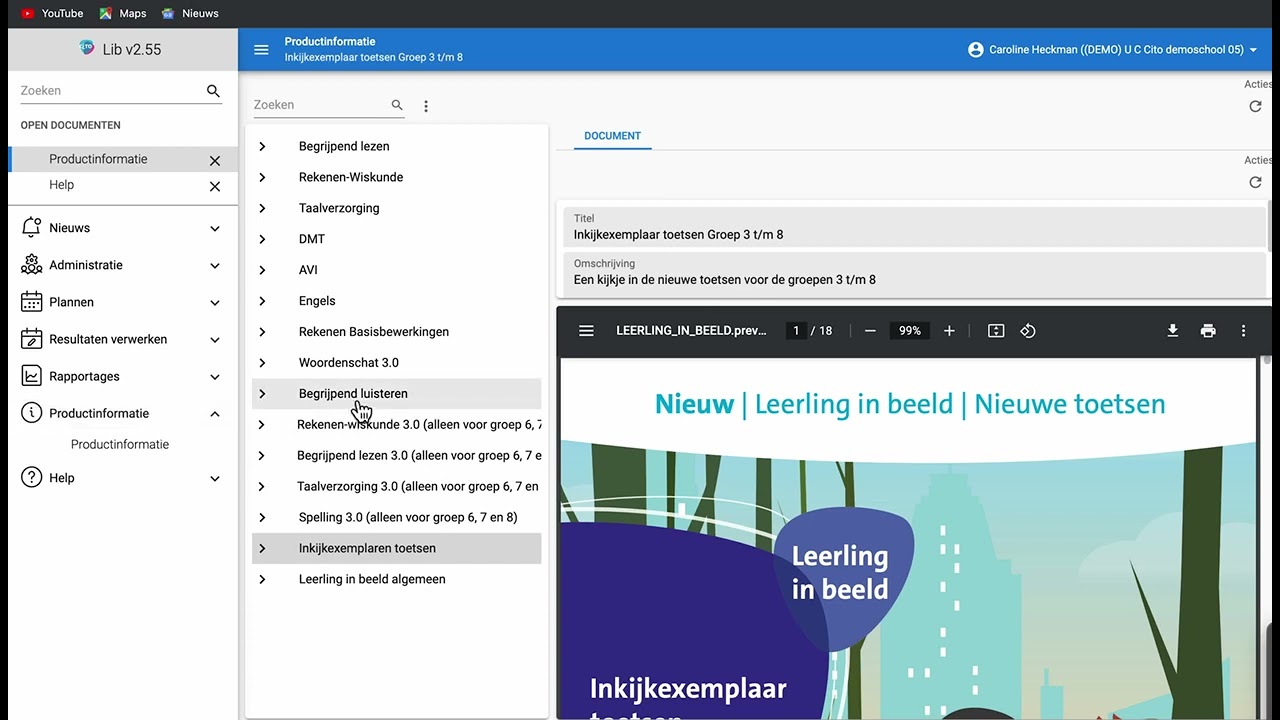The width and height of the screenshot is (1280, 720).
Task: Click the Titel field value
Action: pyautogui.click(x=678, y=235)
